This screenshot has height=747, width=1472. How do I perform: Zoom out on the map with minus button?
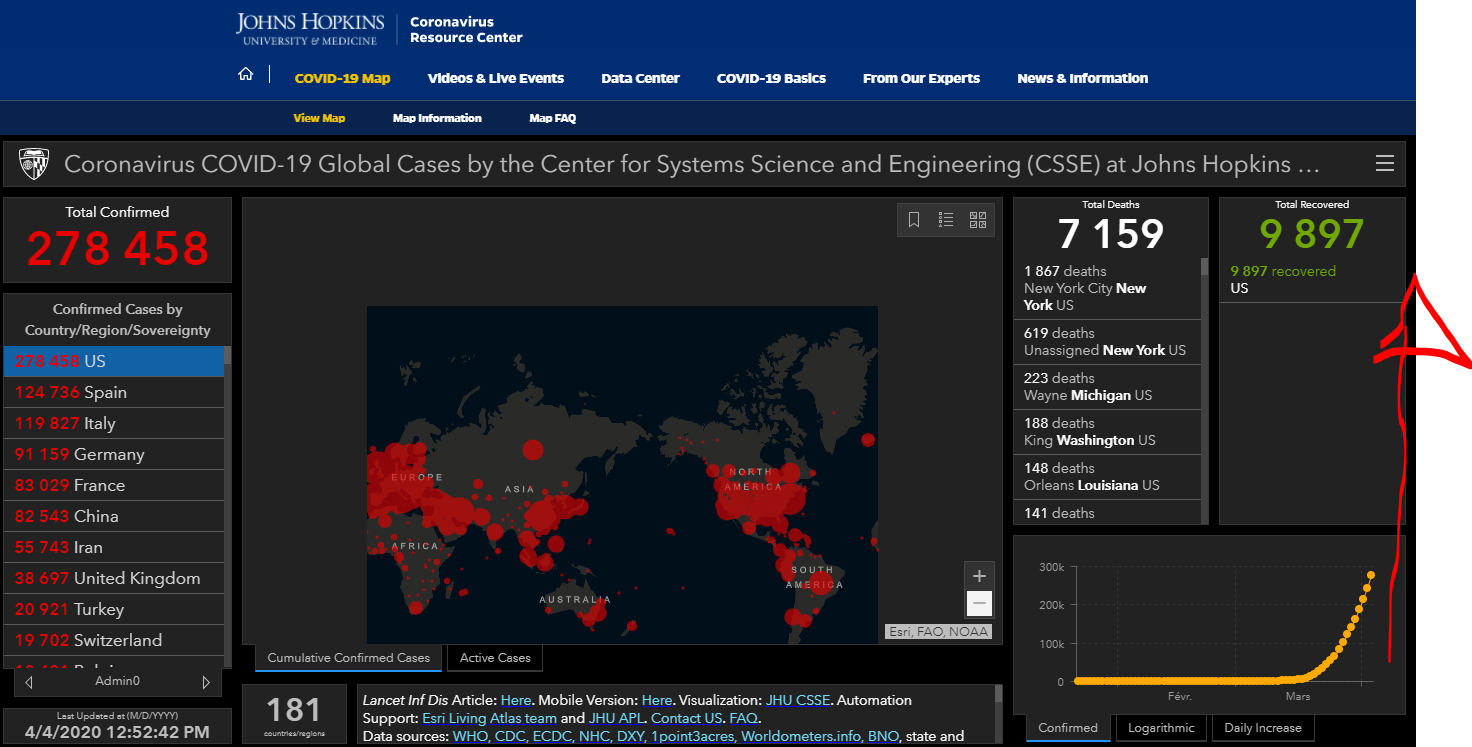979,604
